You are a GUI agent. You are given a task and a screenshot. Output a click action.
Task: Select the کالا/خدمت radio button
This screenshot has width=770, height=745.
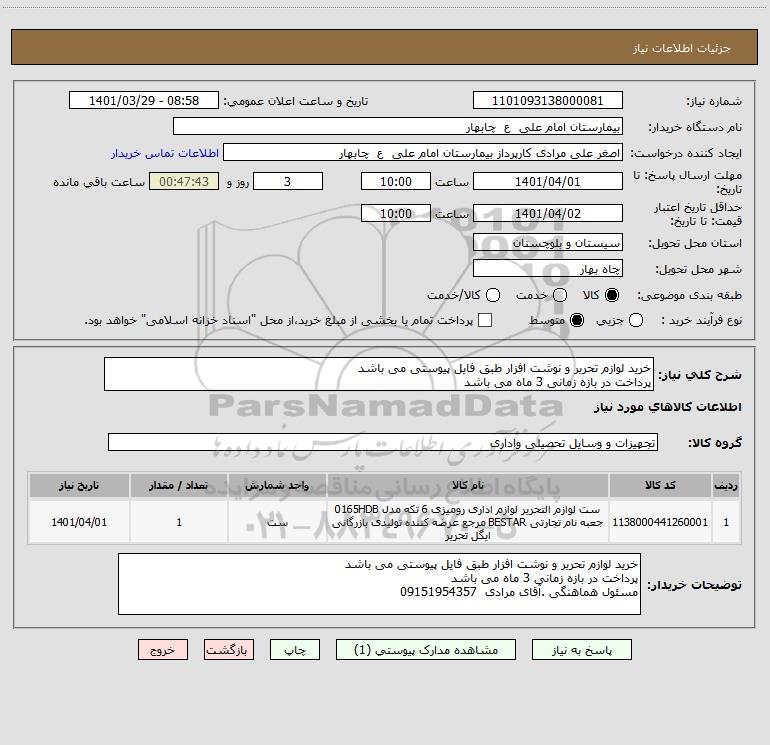pos(493,295)
